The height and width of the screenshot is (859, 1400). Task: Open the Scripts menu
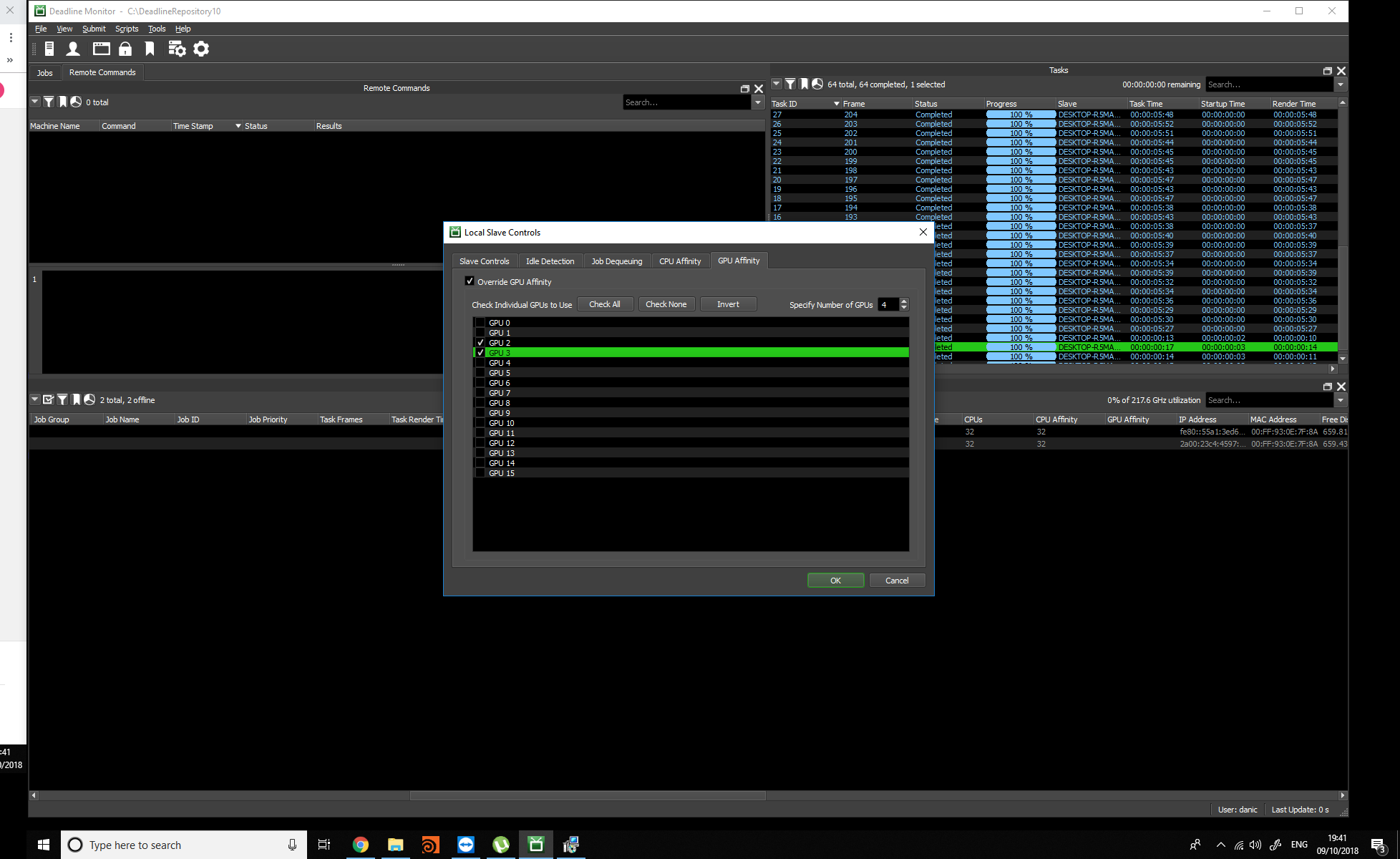(127, 29)
